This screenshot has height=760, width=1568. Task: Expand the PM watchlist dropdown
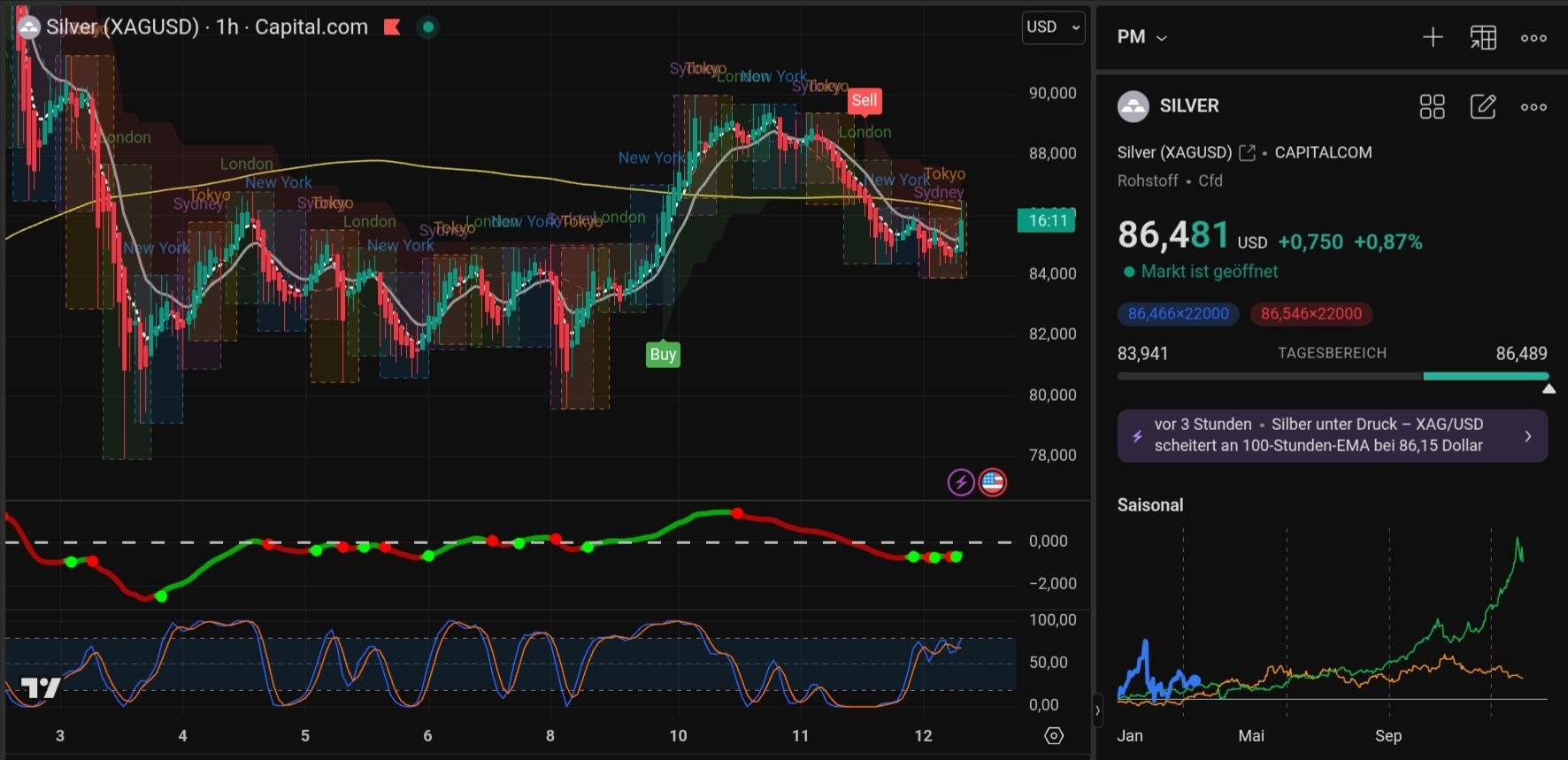click(x=1141, y=37)
